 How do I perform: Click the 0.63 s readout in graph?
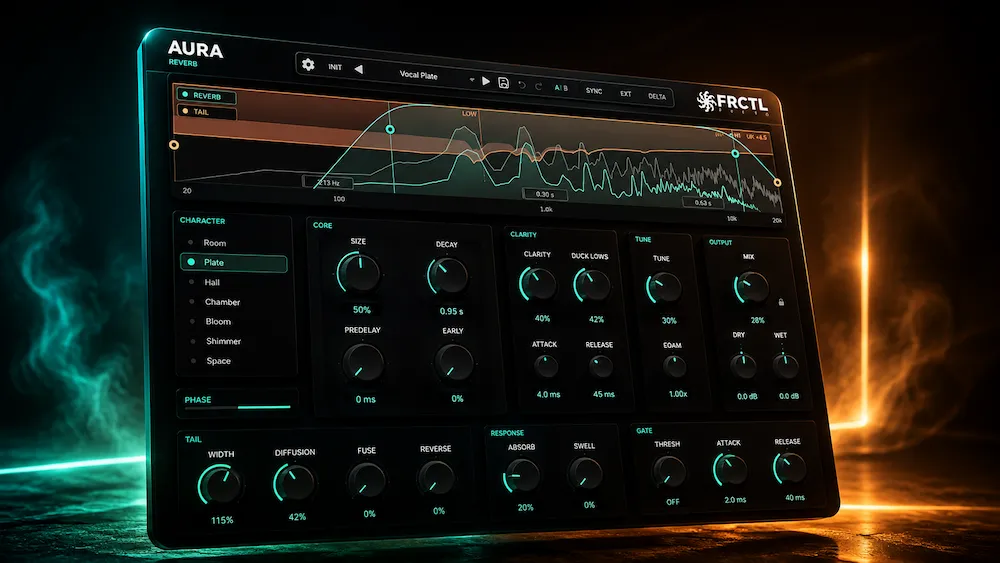coord(703,202)
